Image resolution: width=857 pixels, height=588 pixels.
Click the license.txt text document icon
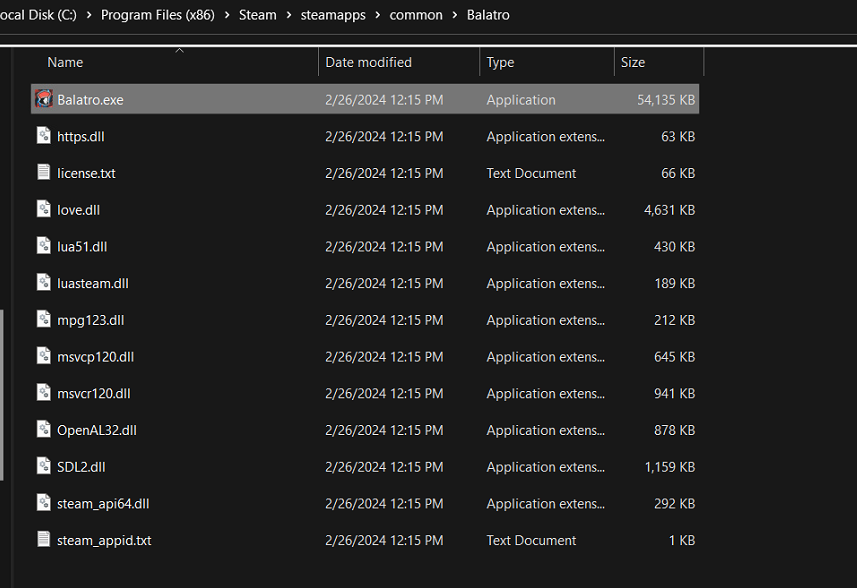pyautogui.click(x=43, y=173)
